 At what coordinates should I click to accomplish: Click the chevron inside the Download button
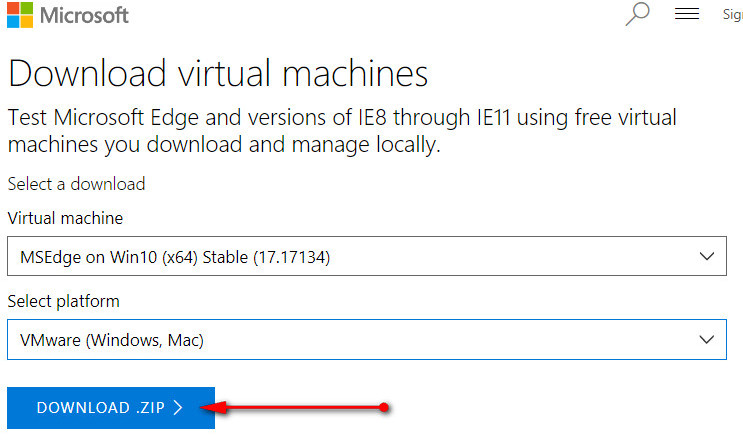[178, 407]
